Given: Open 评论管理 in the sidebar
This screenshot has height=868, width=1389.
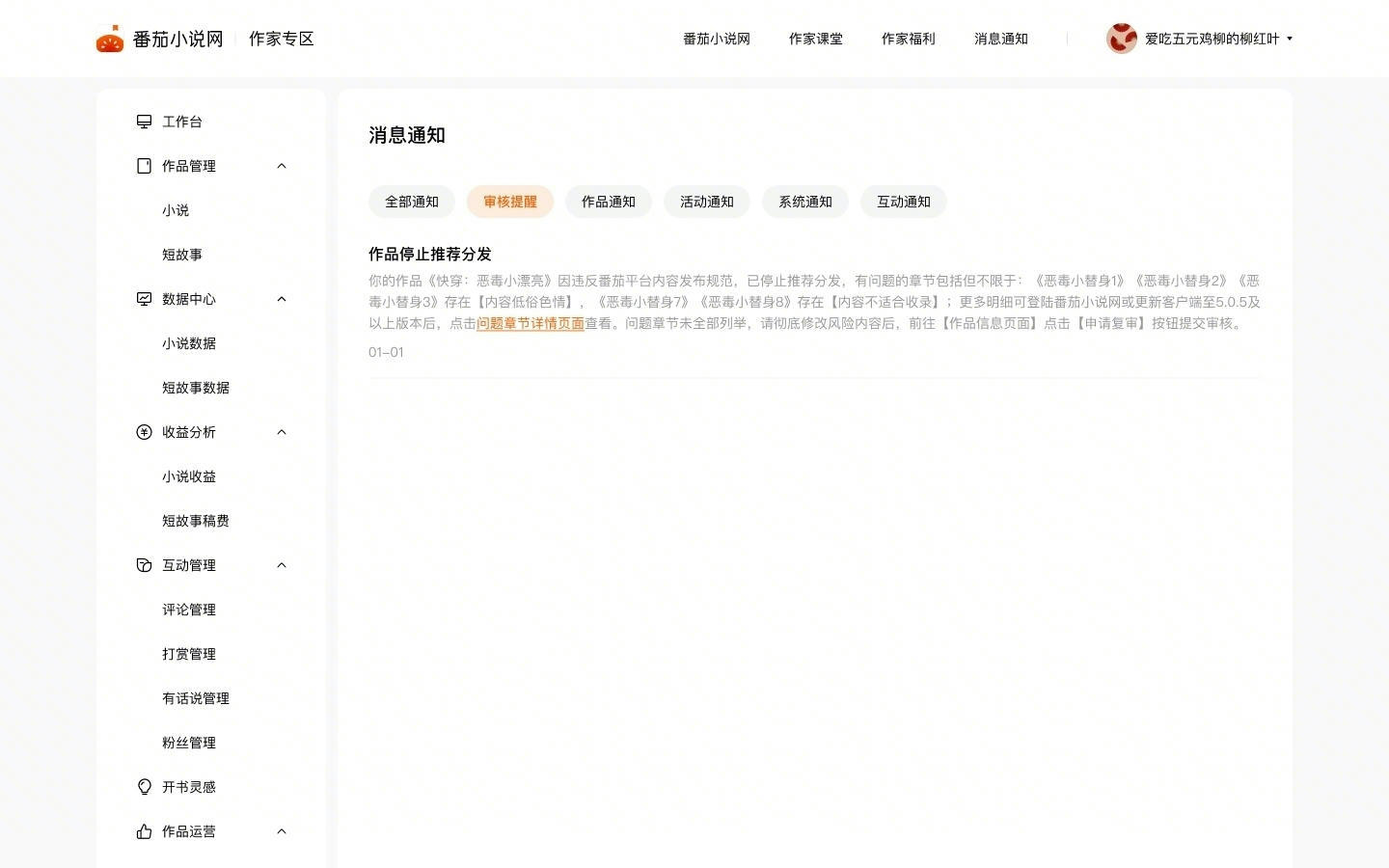Looking at the screenshot, I should [189, 610].
